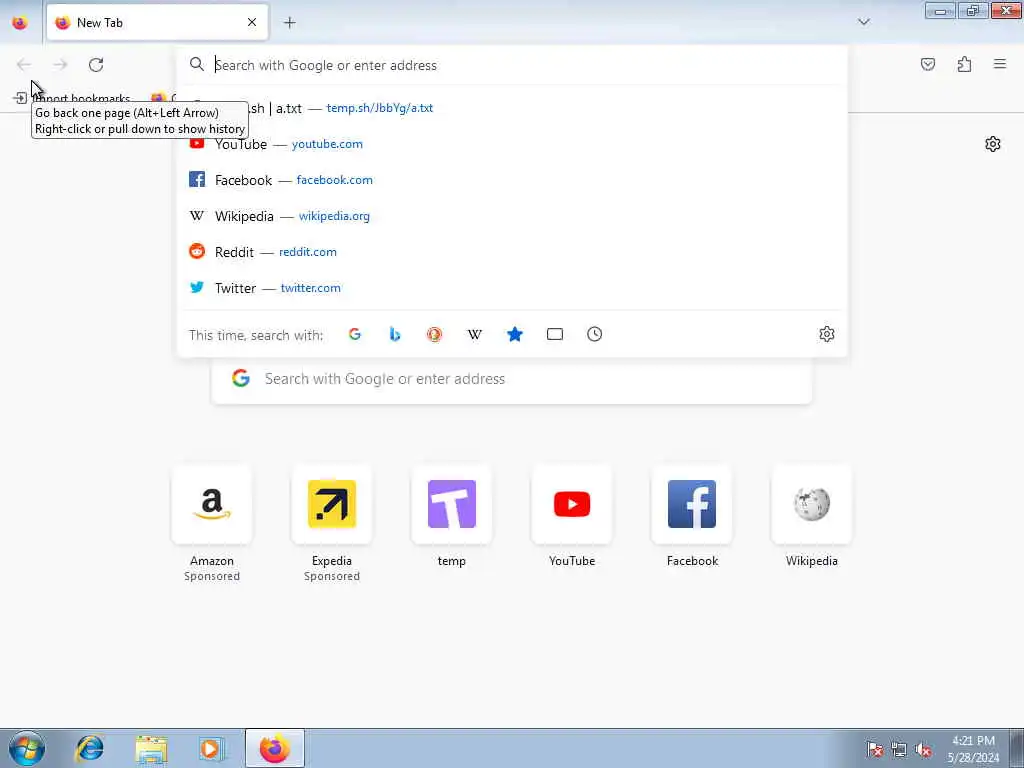Launch Internet Explorer from taskbar
The height and width of the screenshot is (768, 1024).
pyautogui.click(x=89, y=748)
